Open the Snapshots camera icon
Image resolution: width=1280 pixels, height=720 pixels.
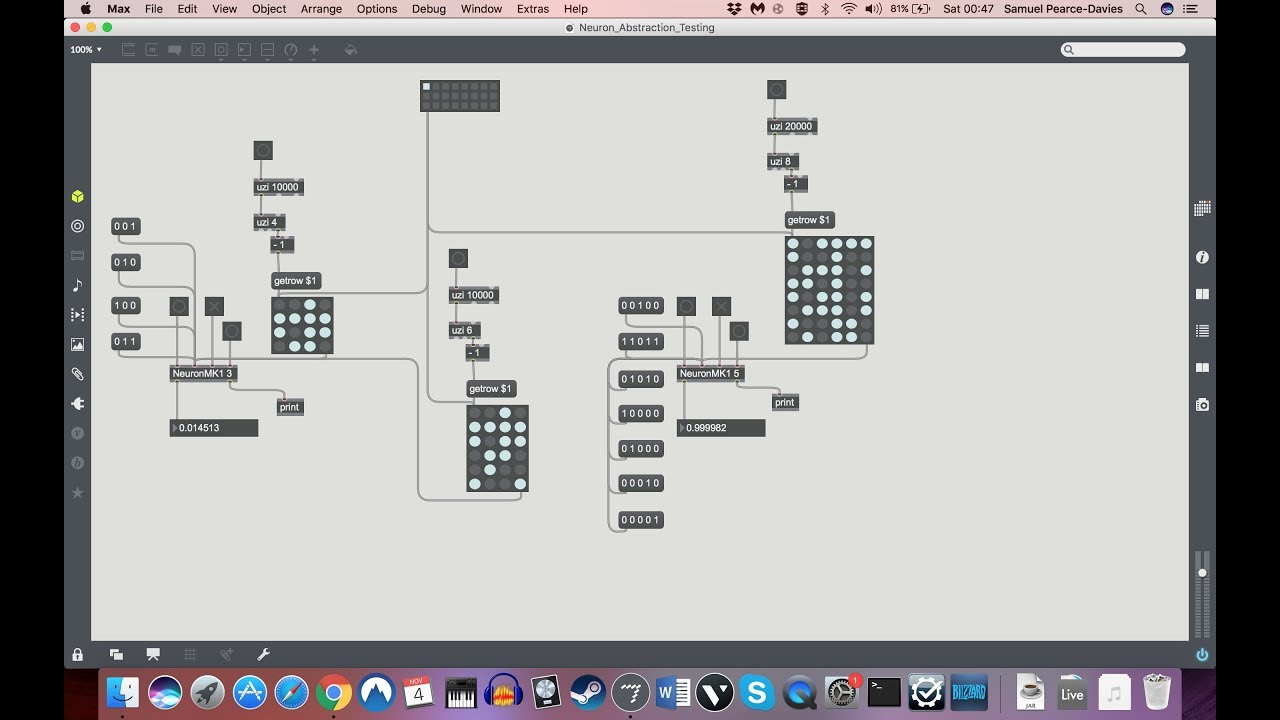pos(1202,404)
